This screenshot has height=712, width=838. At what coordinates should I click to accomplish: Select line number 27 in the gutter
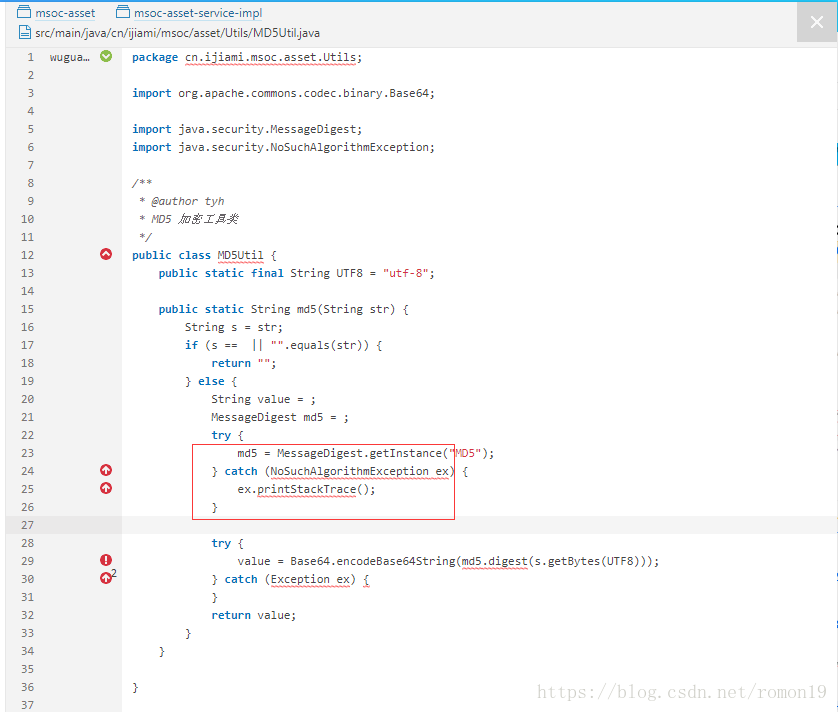(x=27, y=525)
